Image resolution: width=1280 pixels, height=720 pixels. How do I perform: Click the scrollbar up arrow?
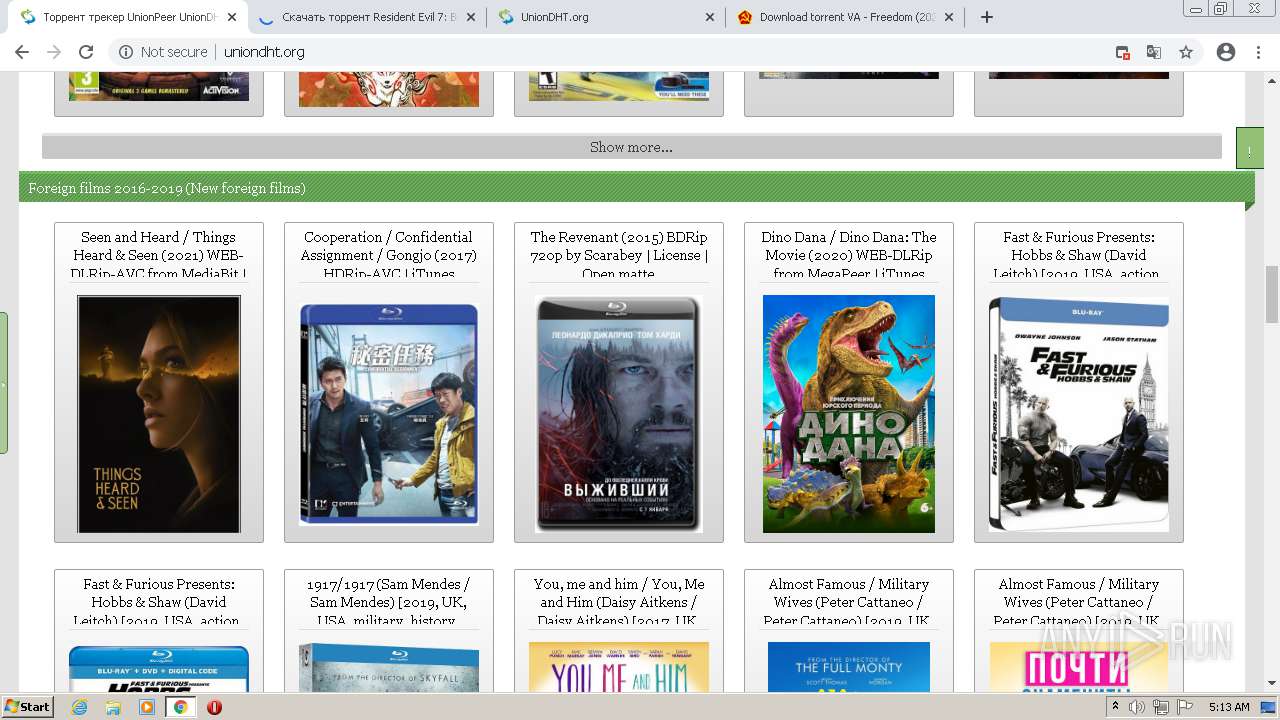click(1272, 79)
